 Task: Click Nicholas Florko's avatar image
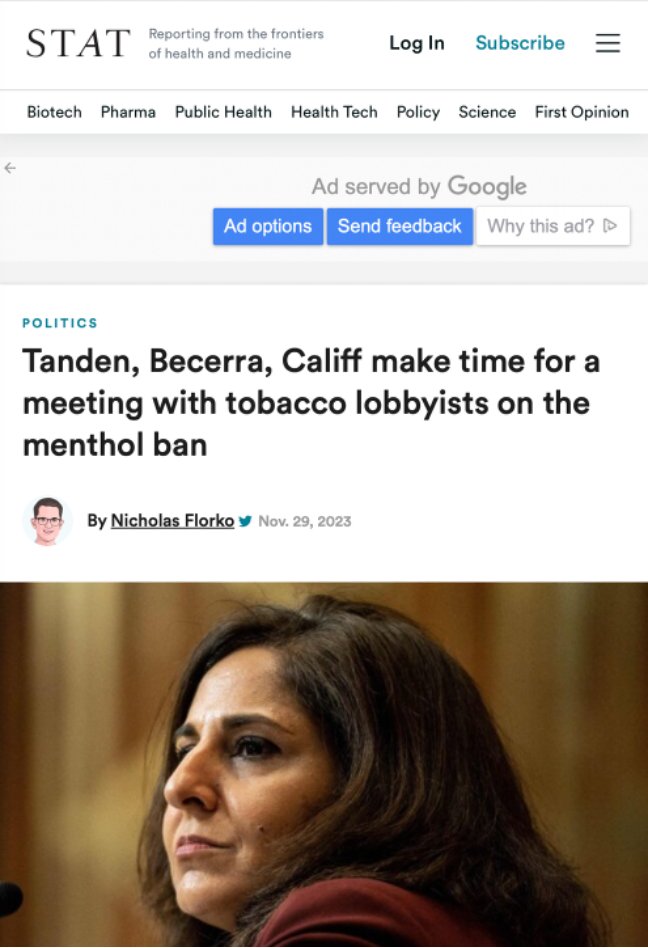[x=48, y=521]
